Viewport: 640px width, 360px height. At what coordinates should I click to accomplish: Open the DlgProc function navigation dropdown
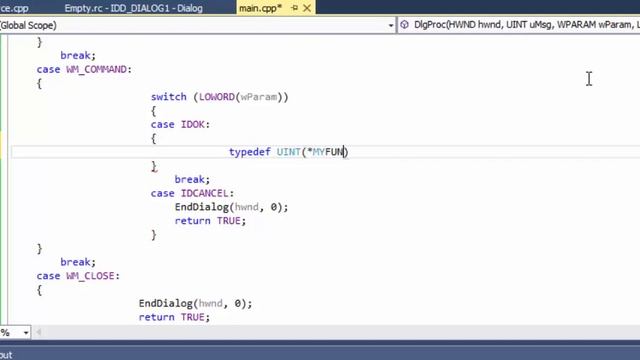pos(519,25)
